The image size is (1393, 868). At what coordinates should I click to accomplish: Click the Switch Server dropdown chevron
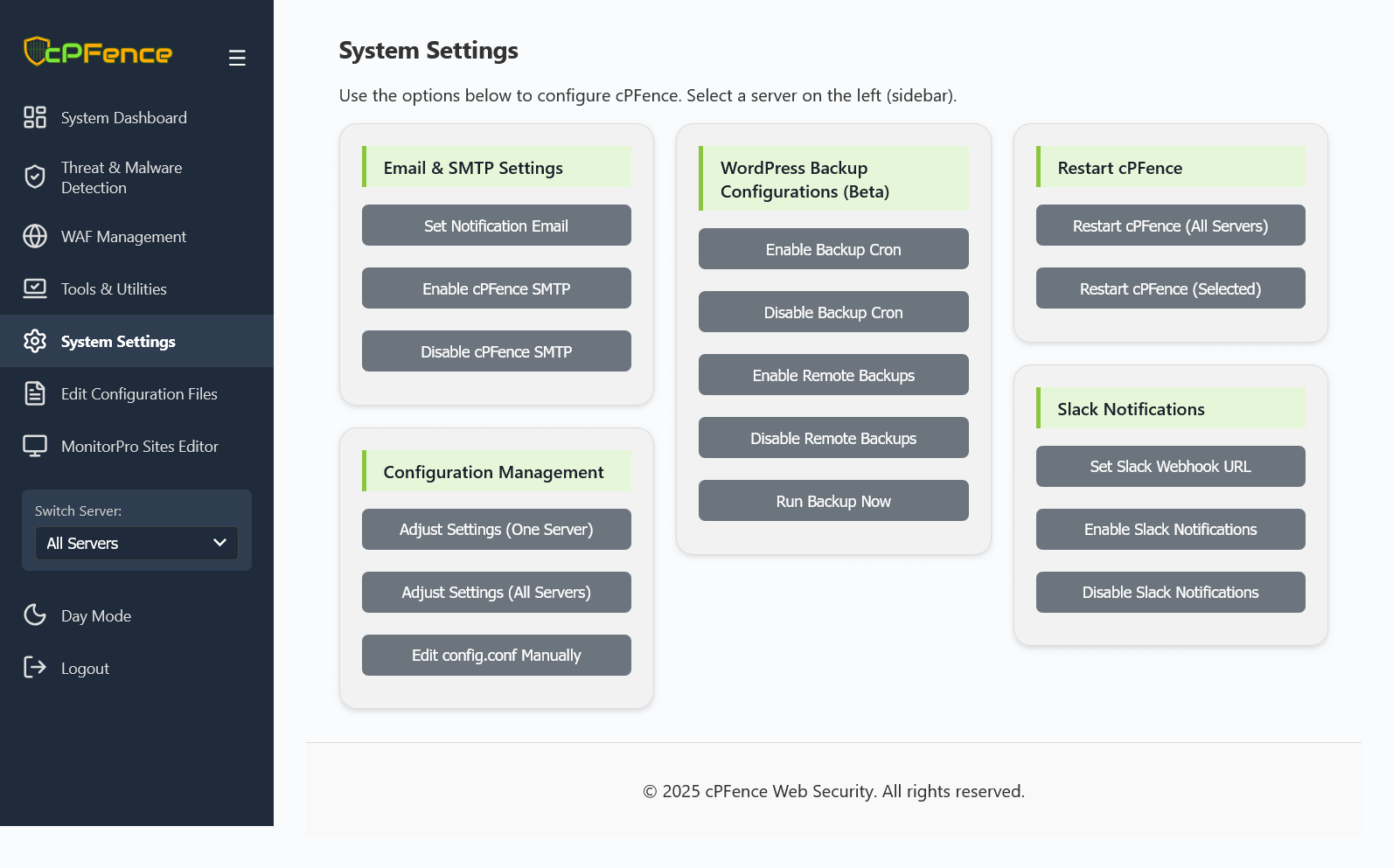coord(219,543)
